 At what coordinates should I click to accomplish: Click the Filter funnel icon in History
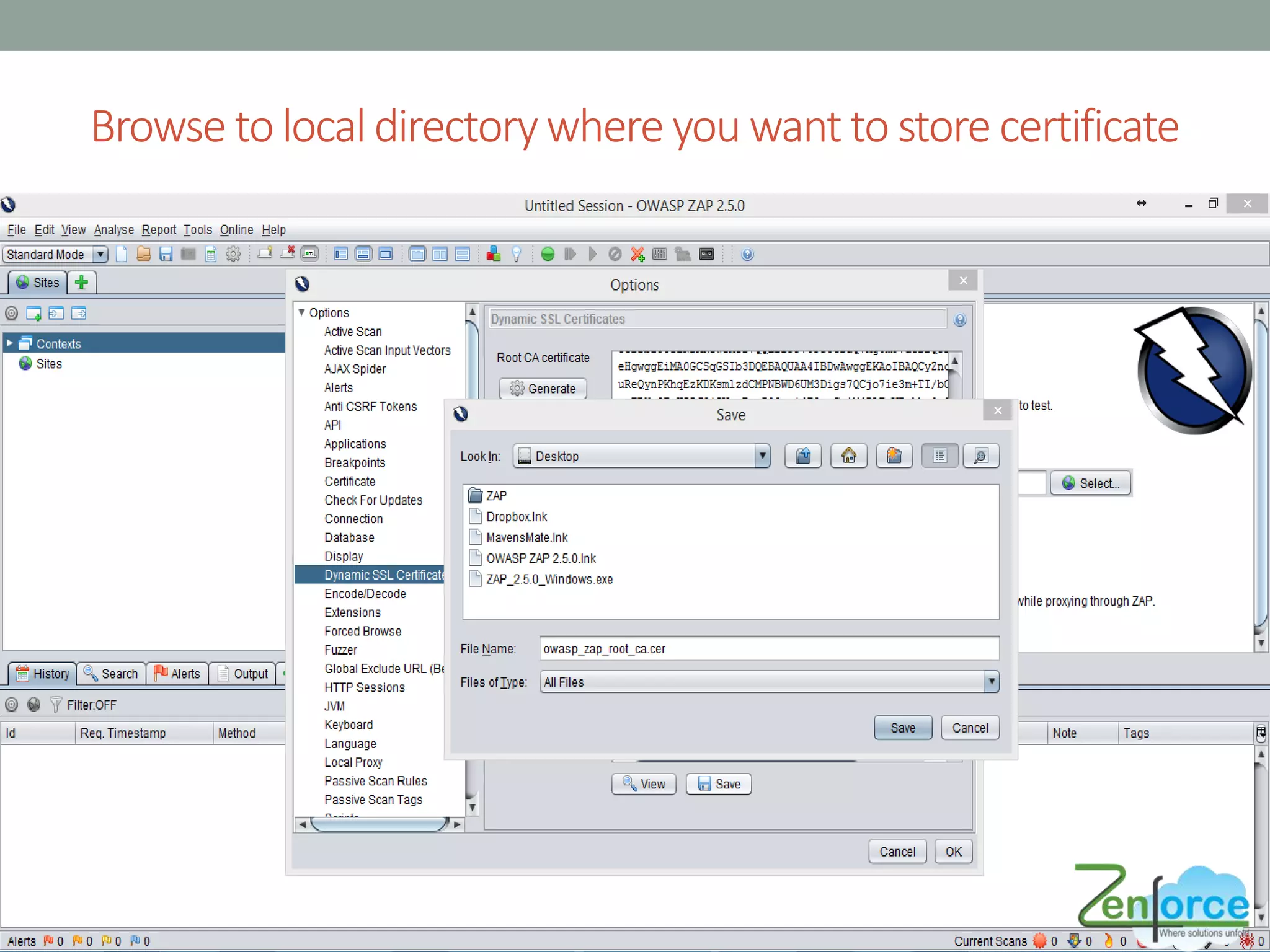pos(56,705)
